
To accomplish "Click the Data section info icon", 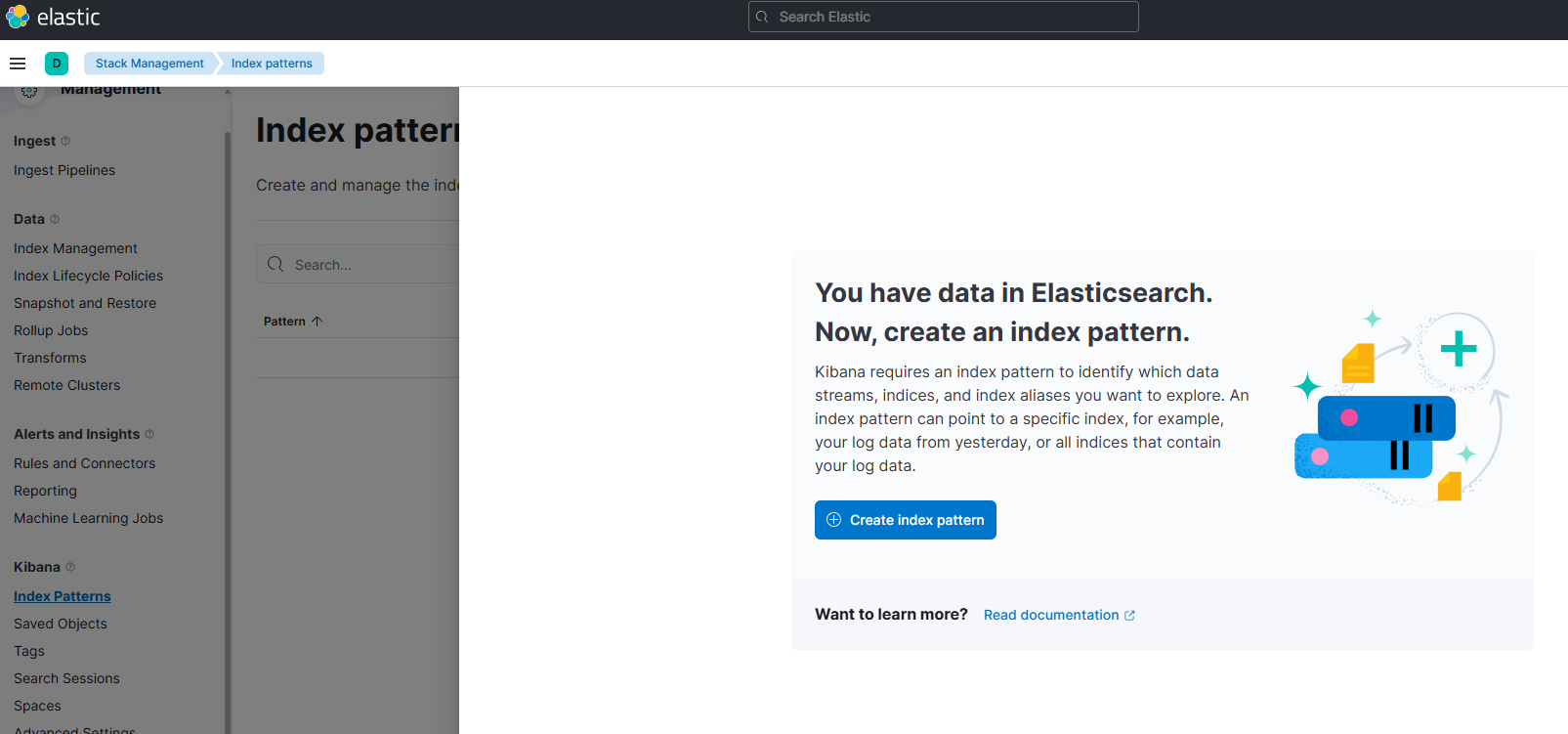I will [55, 219].
